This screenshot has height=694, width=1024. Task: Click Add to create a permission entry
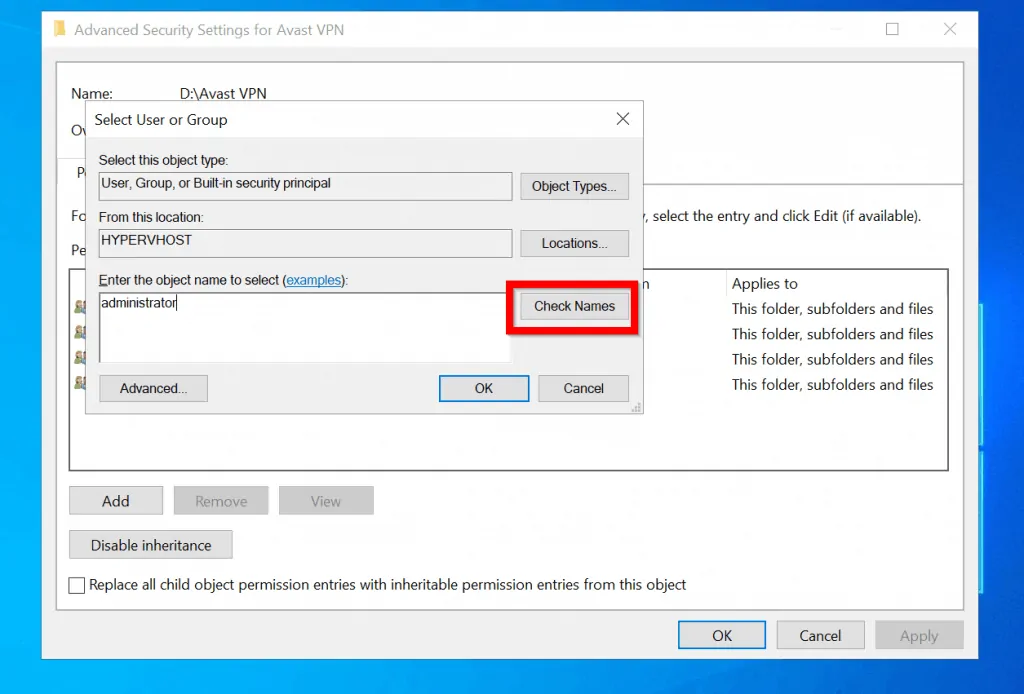[x=115, y=500]
